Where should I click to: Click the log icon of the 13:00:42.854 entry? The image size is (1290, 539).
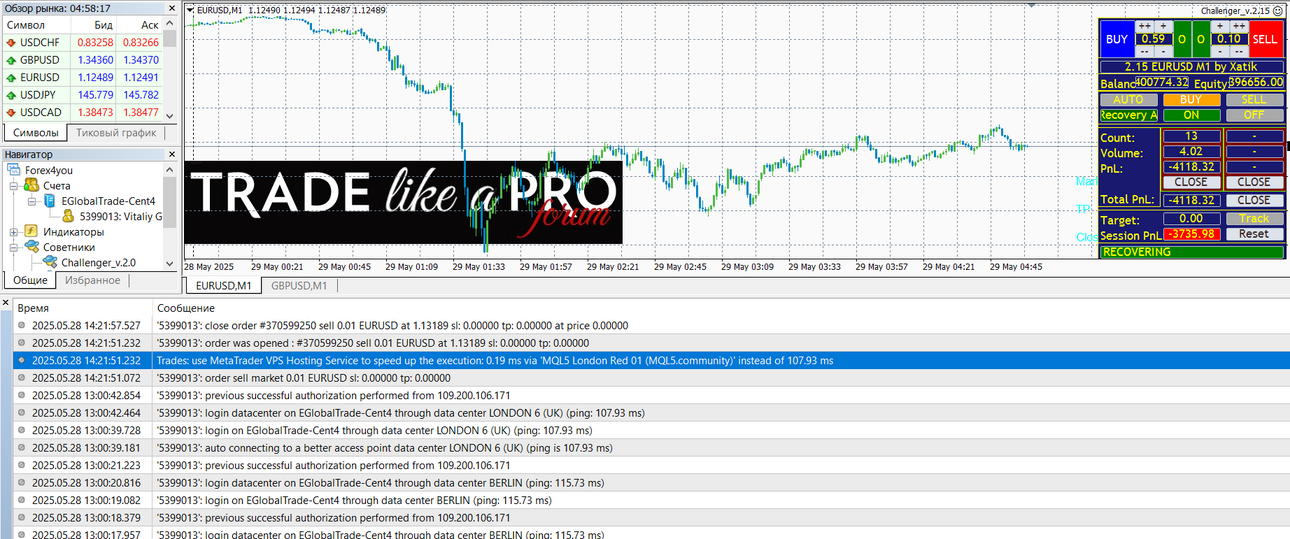22,395
